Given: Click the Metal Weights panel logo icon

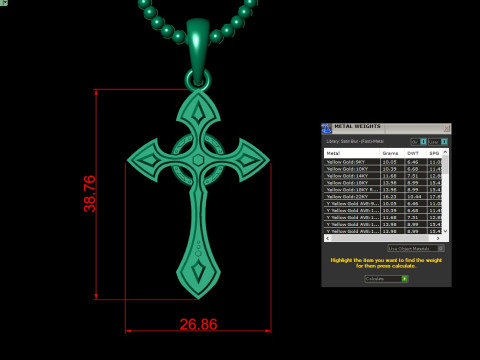Looking at the screenshot, I should coord(326,129).
